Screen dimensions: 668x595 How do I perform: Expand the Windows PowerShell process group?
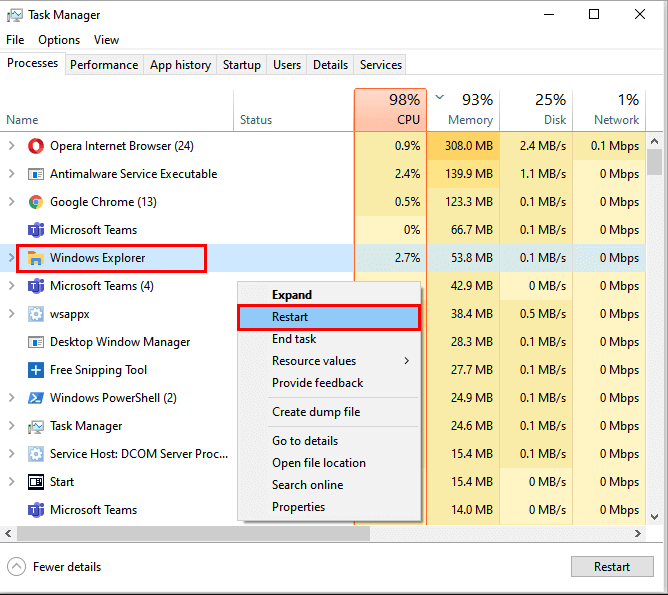[12, 398]
